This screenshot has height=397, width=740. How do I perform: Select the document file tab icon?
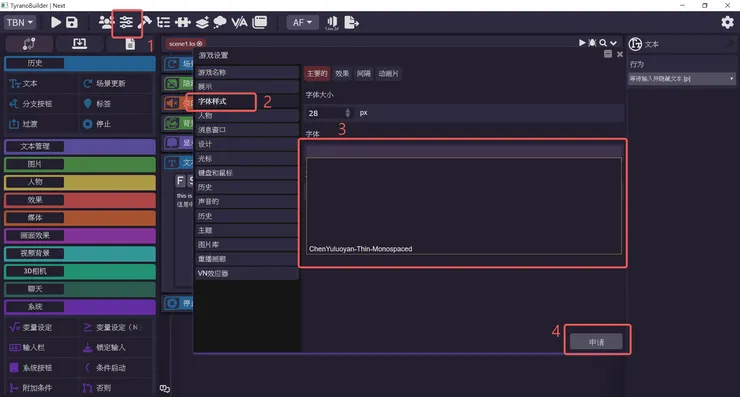(x=130, y=44)
